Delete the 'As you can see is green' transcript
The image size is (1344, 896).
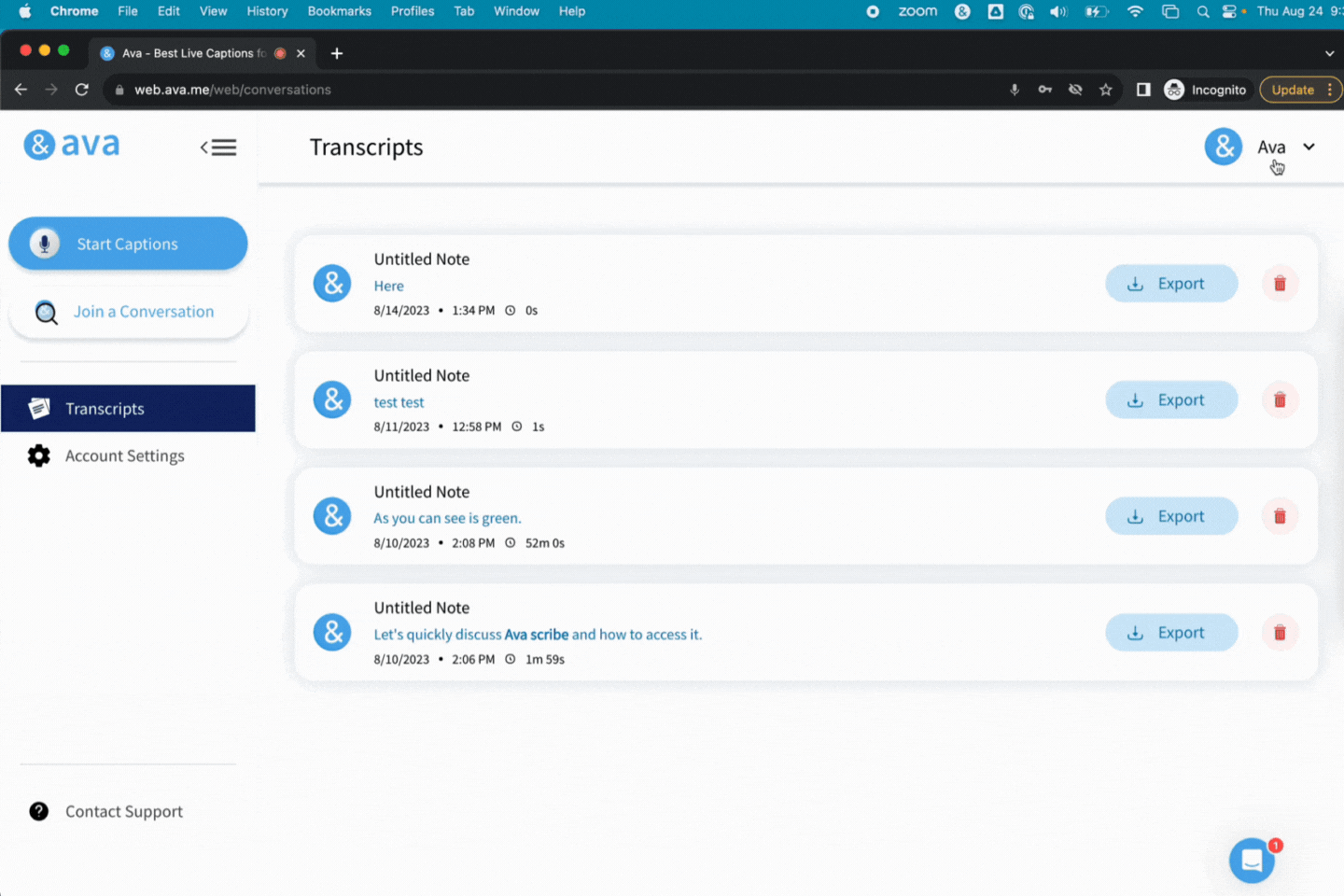[x=1280, y=516]
